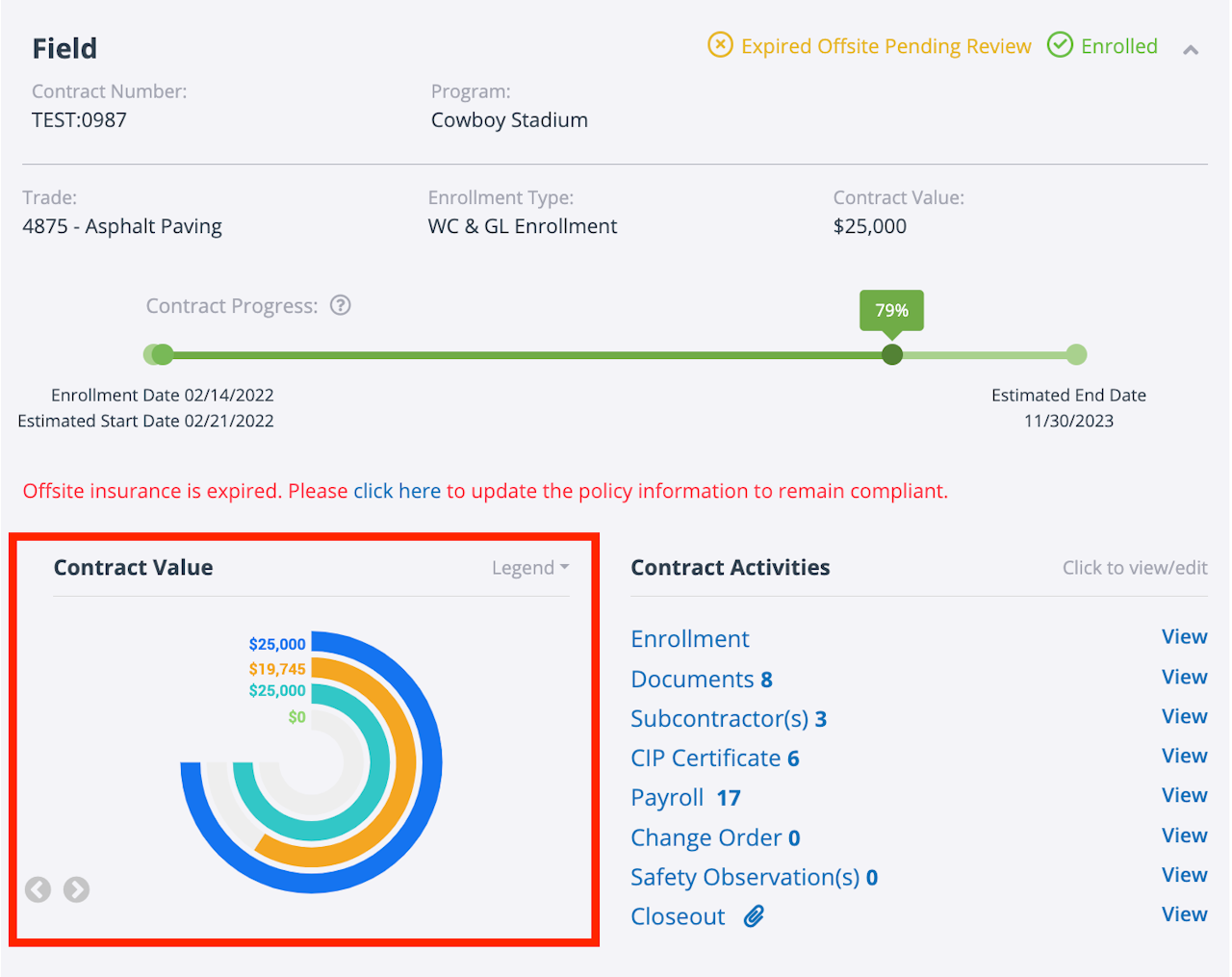View the Payroll row

[x=1184, y=796]
